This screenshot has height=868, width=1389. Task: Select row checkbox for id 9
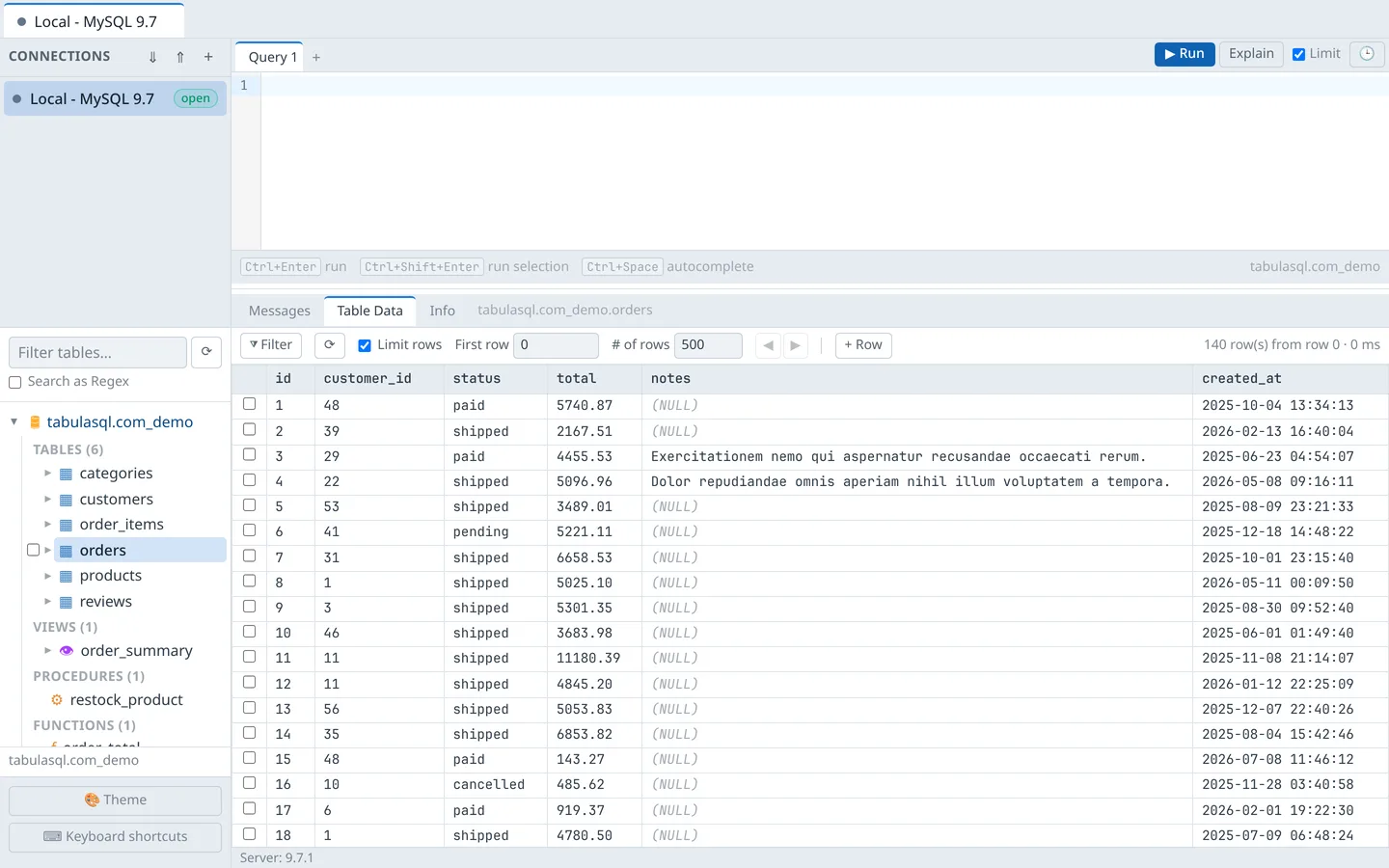250,607
